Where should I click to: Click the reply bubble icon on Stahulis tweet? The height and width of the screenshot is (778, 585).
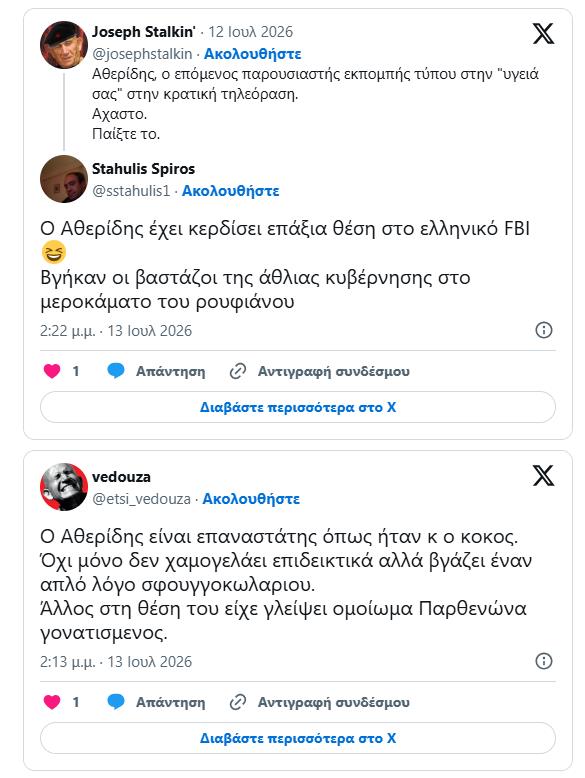coord(116,371)
